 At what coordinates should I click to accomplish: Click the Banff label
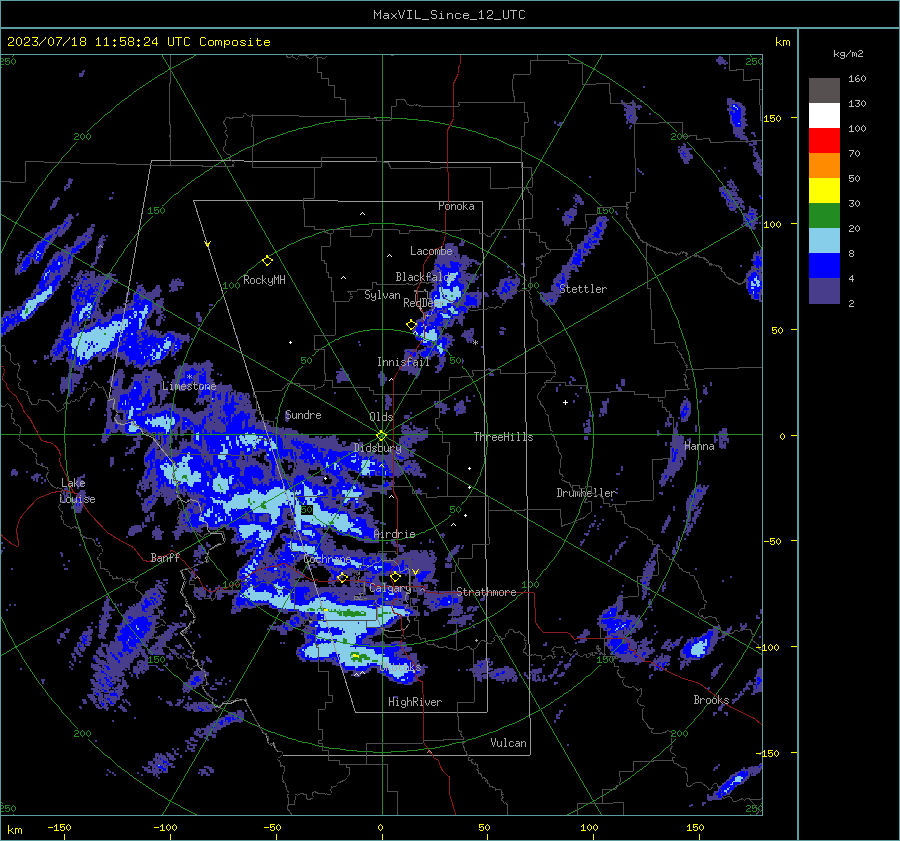[x=165, y=557]
